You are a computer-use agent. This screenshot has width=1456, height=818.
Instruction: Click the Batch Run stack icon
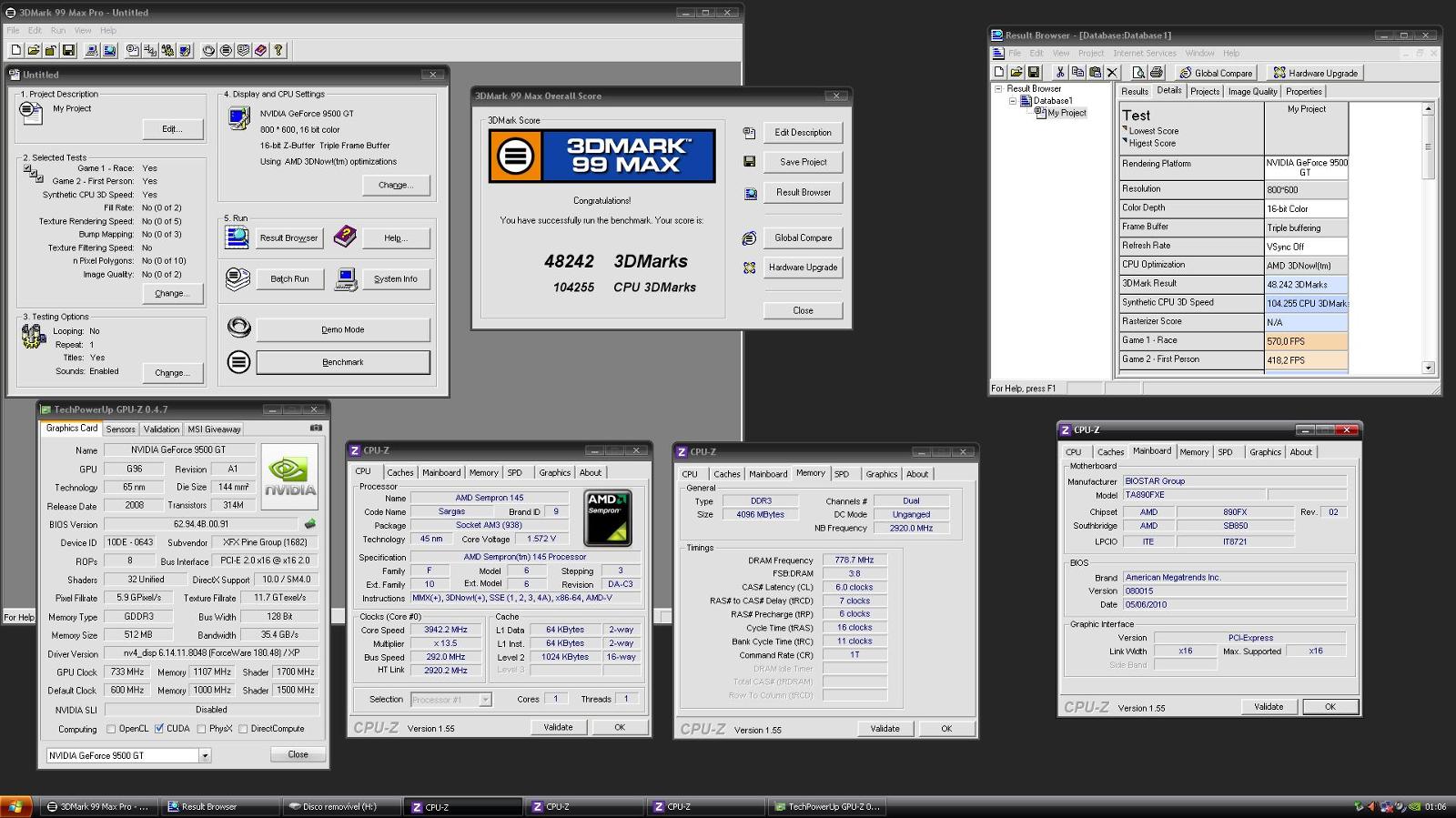pyautogui.click(x=238, y=278)
